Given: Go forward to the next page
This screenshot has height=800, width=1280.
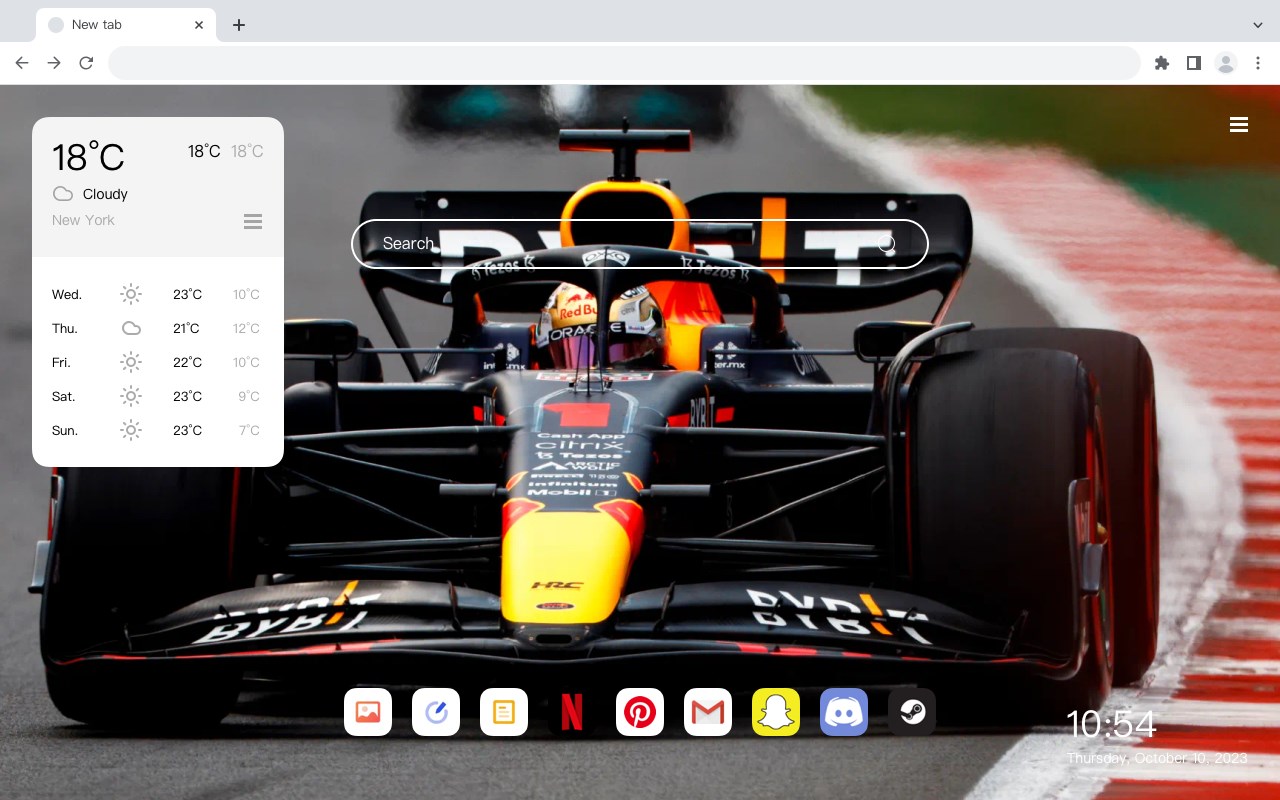Looking at the screenshot, I should [54, 63].
